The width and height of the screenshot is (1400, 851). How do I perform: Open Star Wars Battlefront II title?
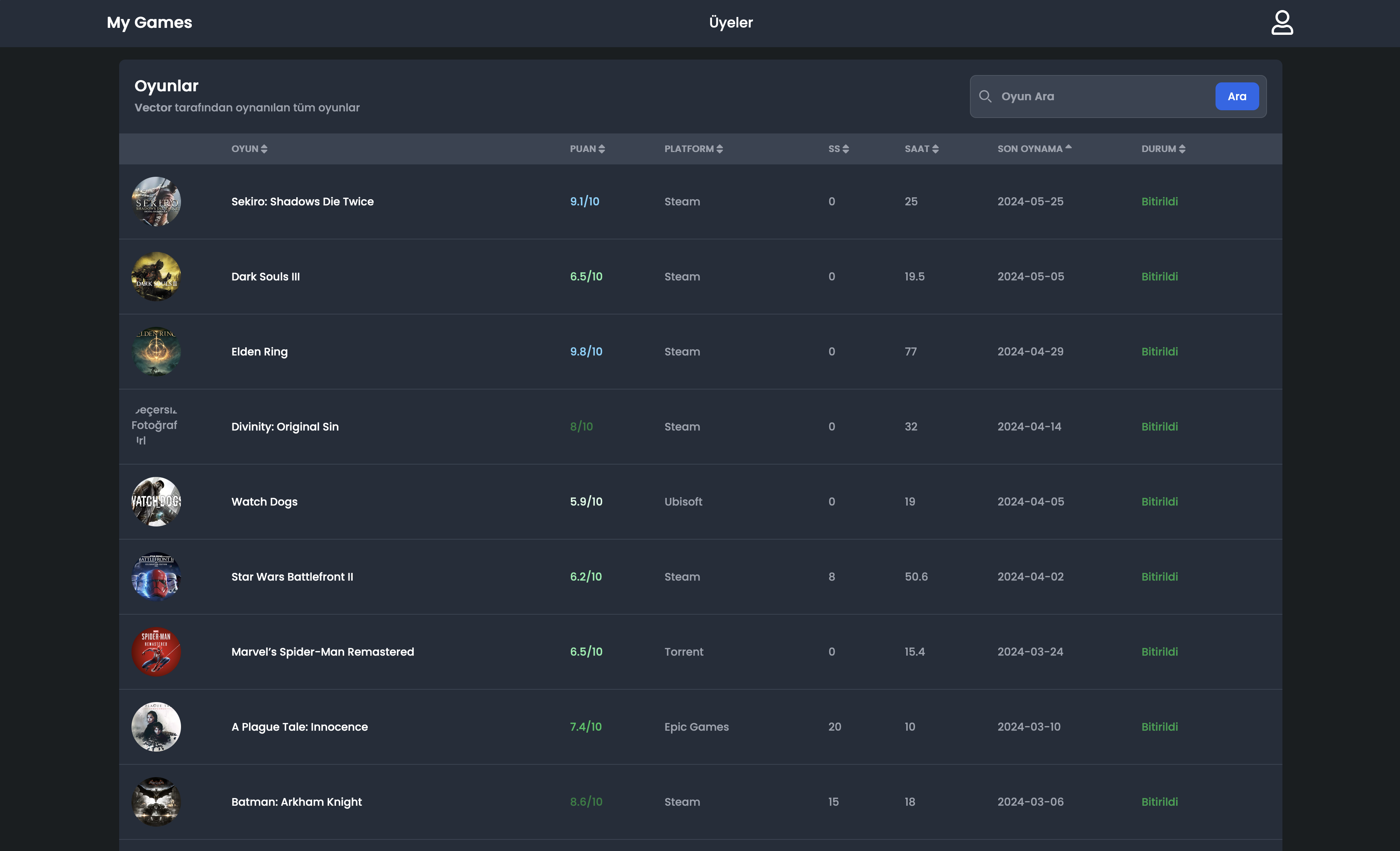click(292, 577)
